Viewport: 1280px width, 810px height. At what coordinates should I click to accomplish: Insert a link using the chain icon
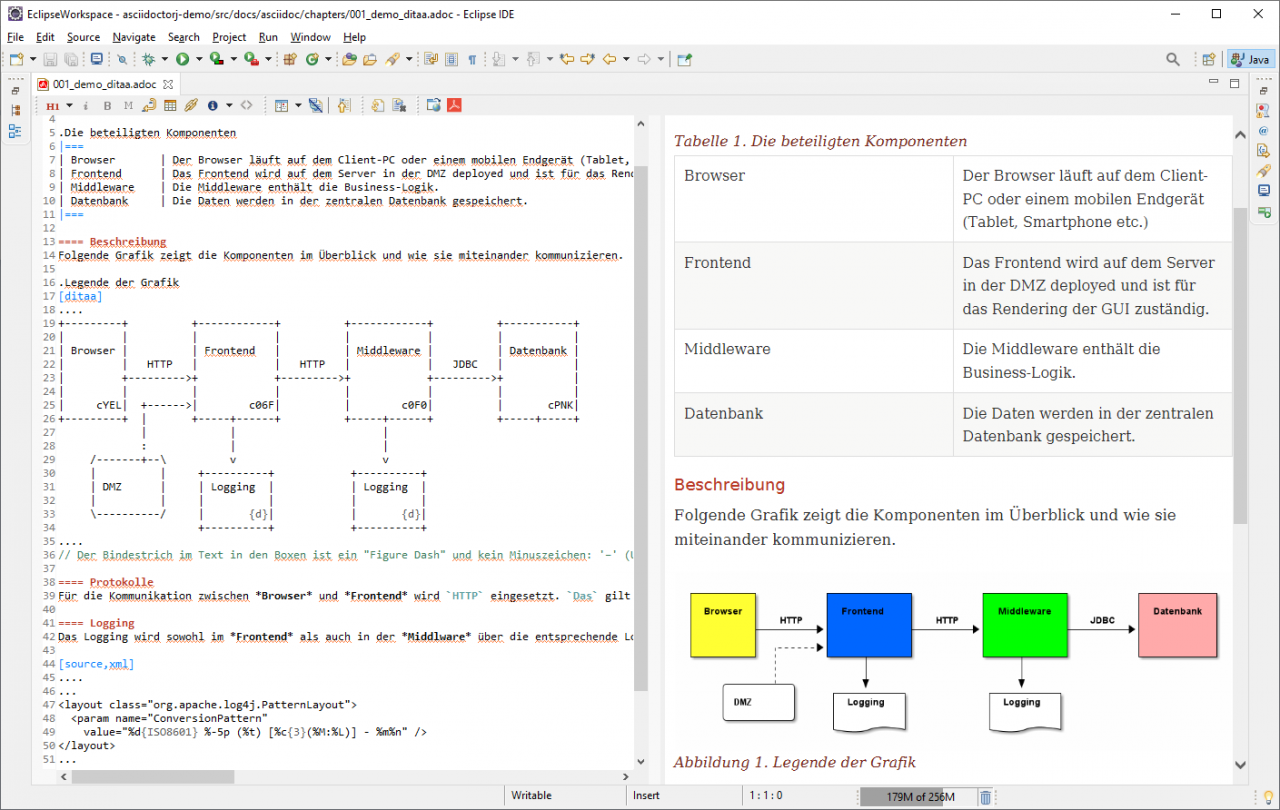pyautogui.click(x=191, y=105)
